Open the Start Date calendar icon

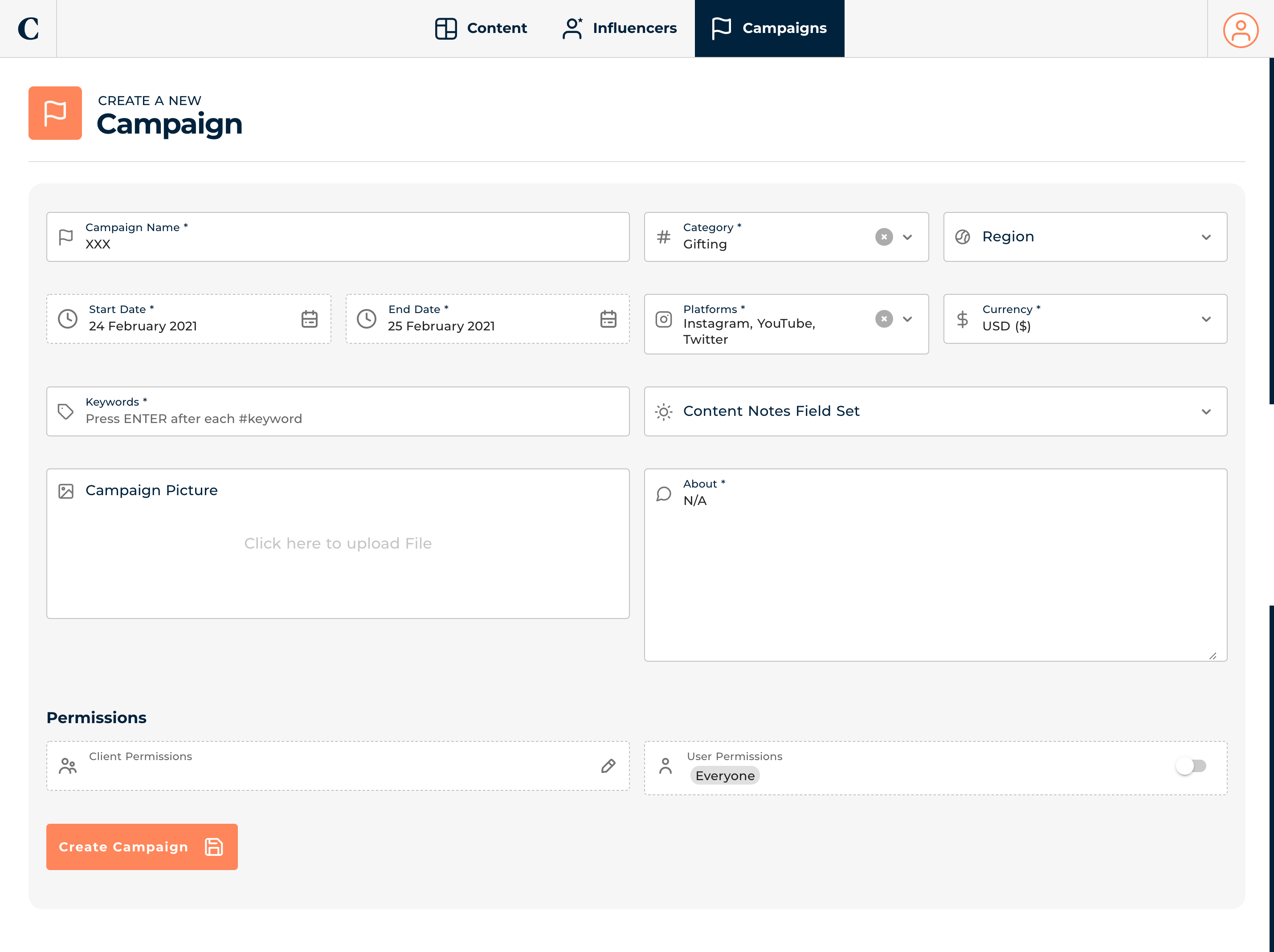click(309, 319)
